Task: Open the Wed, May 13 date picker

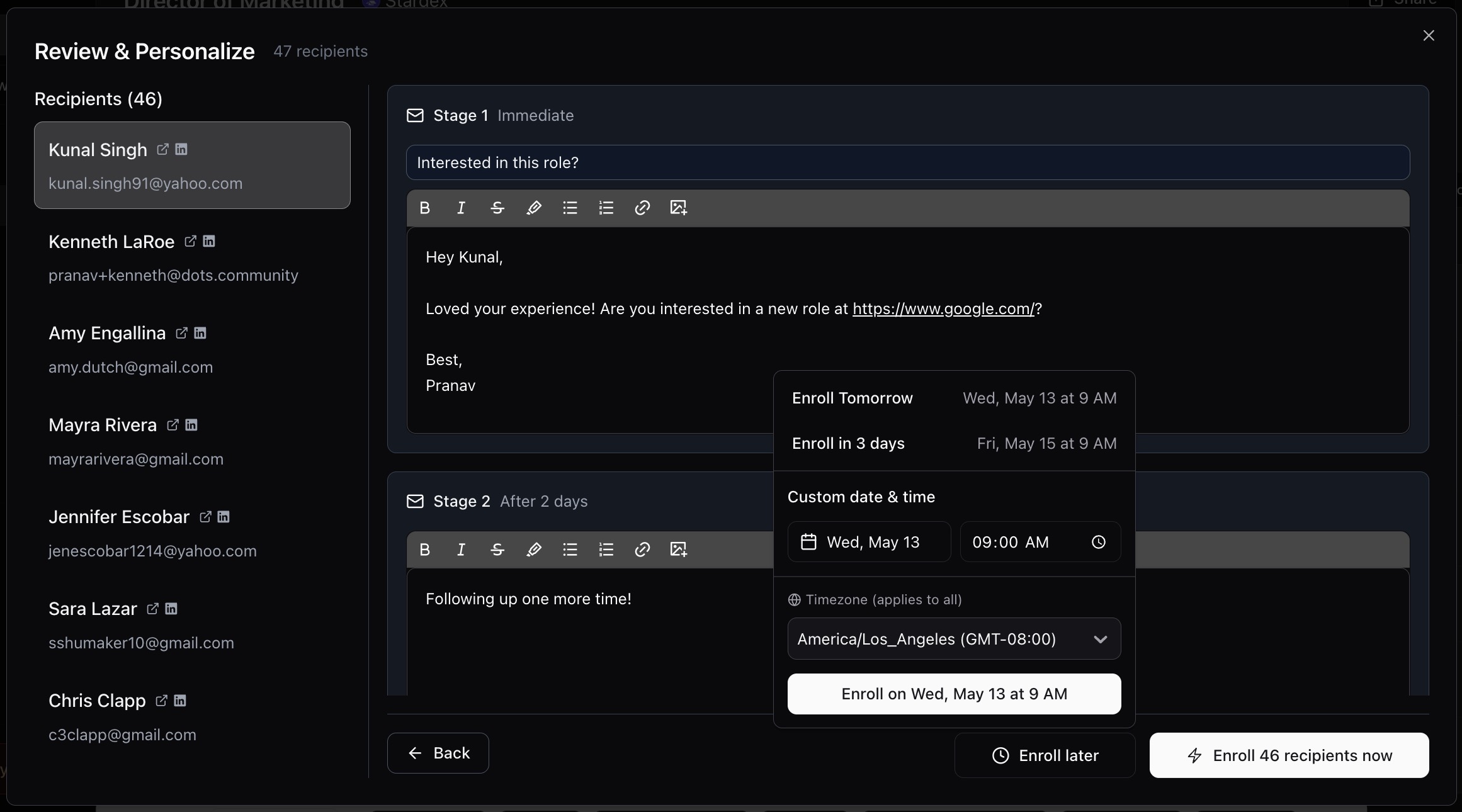Action: pos(869,542)
